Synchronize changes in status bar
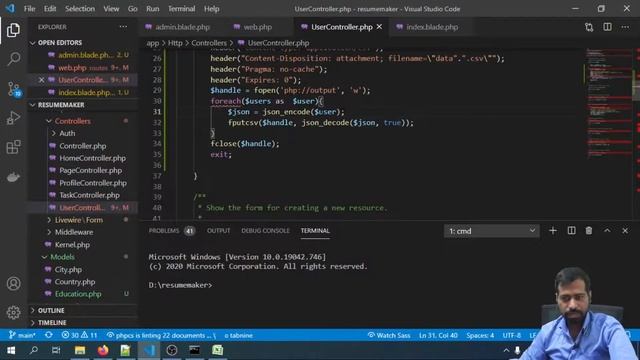Viewport: 640px width, 360px height. [x=49, y=335]
